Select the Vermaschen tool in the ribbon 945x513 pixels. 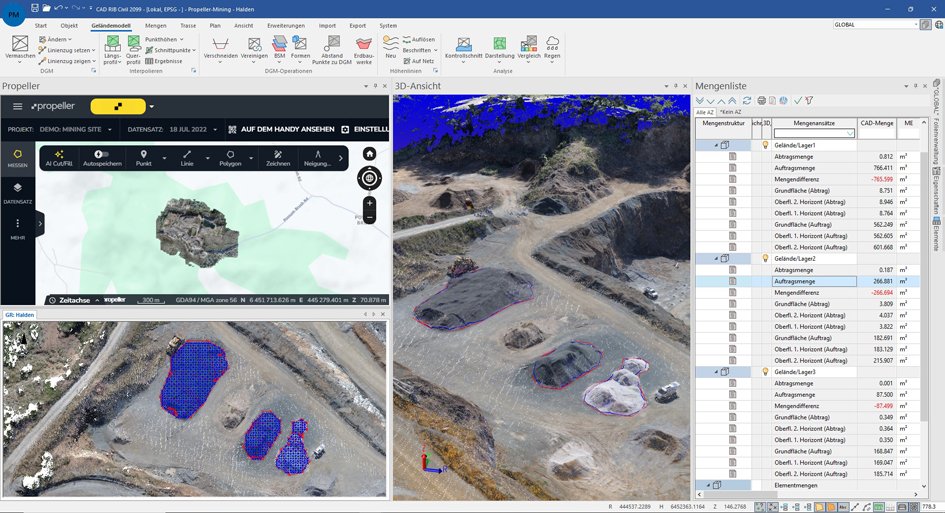coord(20,47)
